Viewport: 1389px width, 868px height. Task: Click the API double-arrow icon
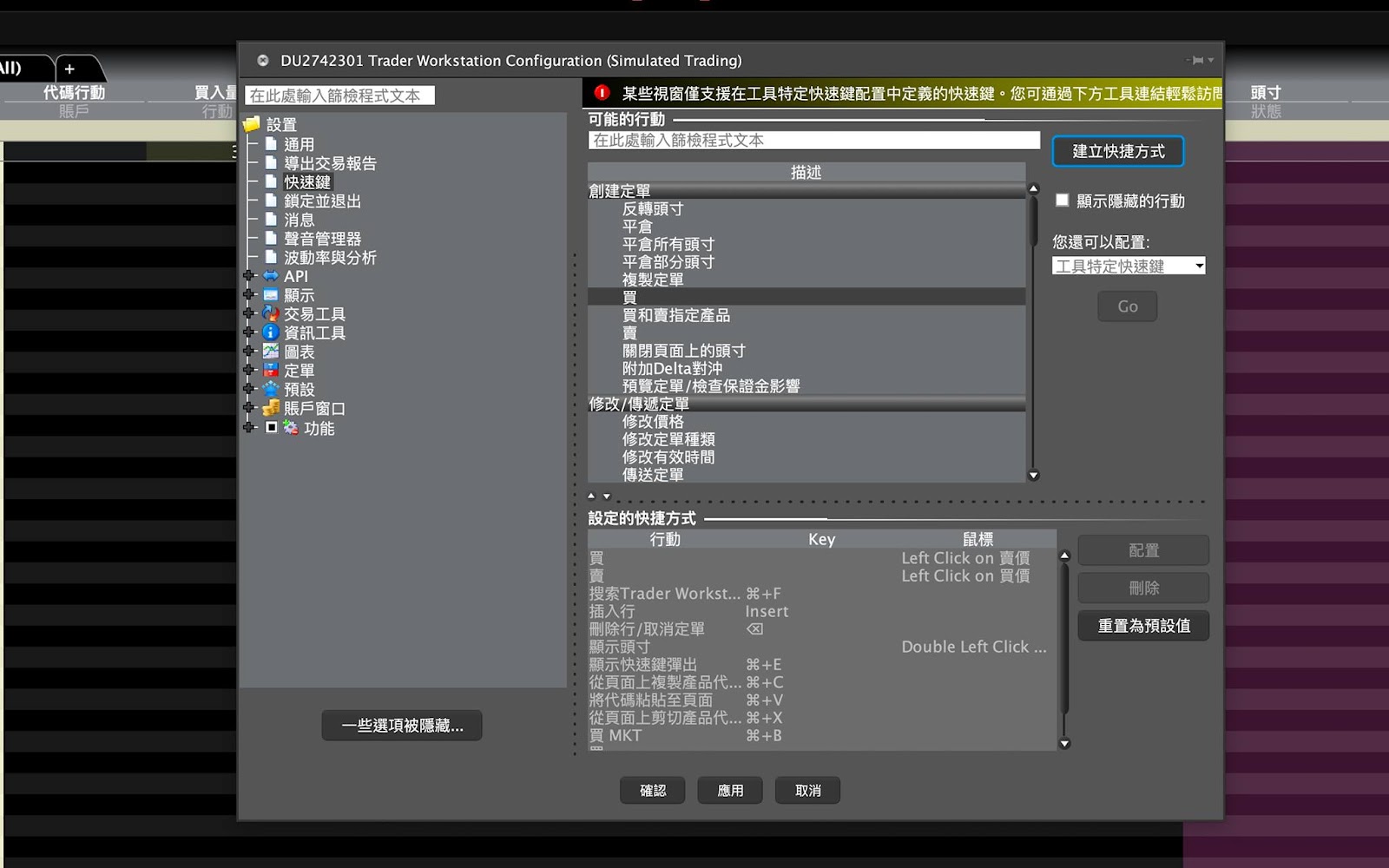pyautogui.click(x=271, y=276)
